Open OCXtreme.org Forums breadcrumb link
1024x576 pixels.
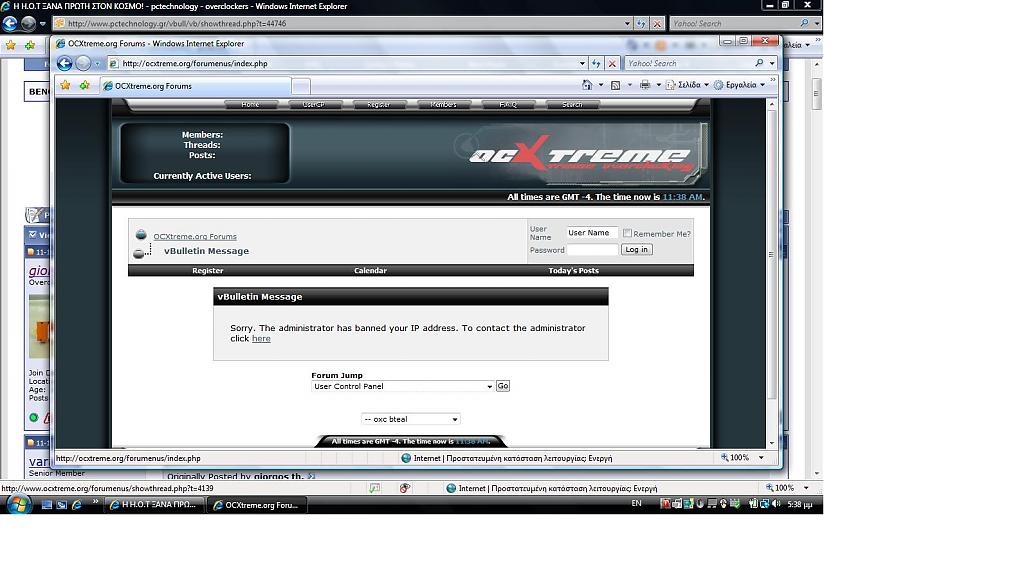pyautogui.click(x=195, y=236)
